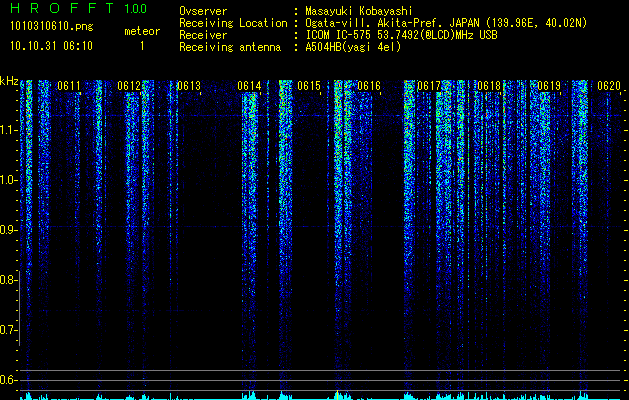Click the kHz axis unit label
This screenshot has height=400, width=629.
9,81
